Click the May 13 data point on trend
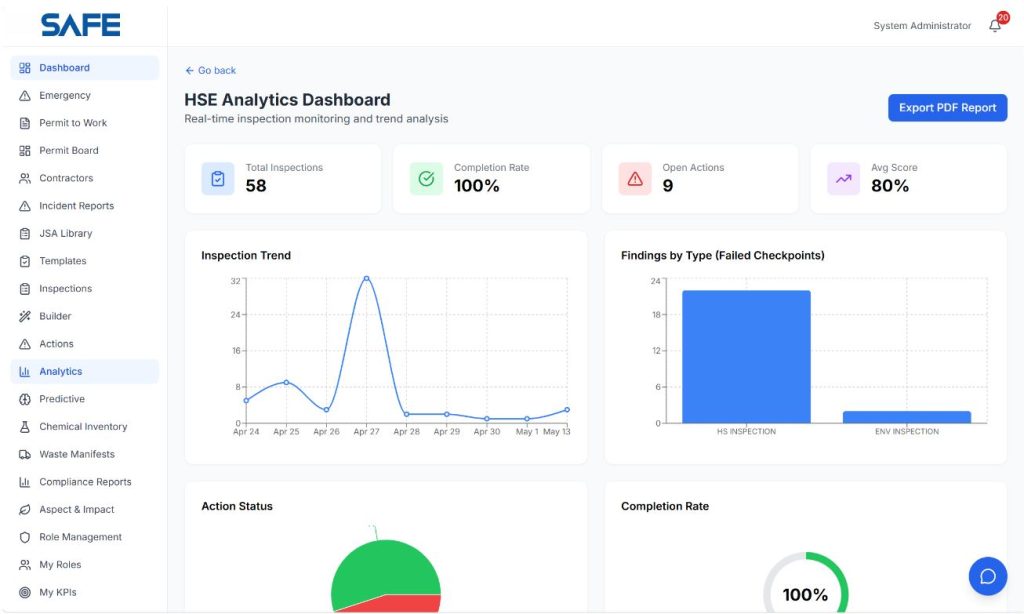Image resolution: width=1024 pixels, height=614 pixels. (567, 410)
